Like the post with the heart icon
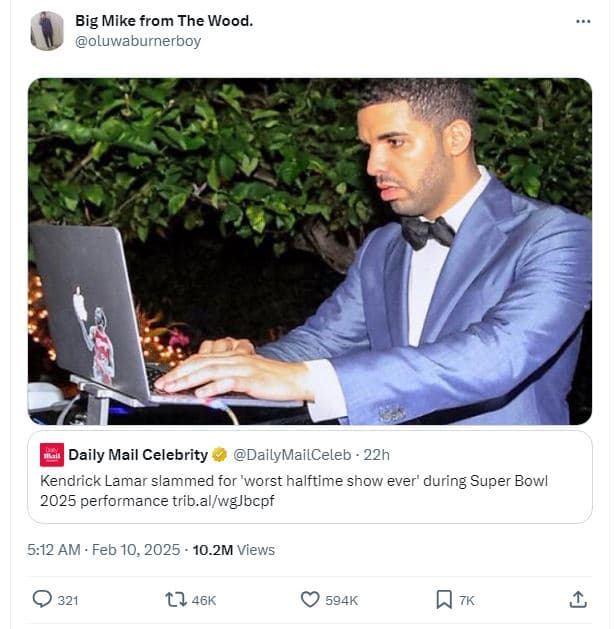Image resolution: width=615 pixels, height=629 pixels. pos(310,599)
